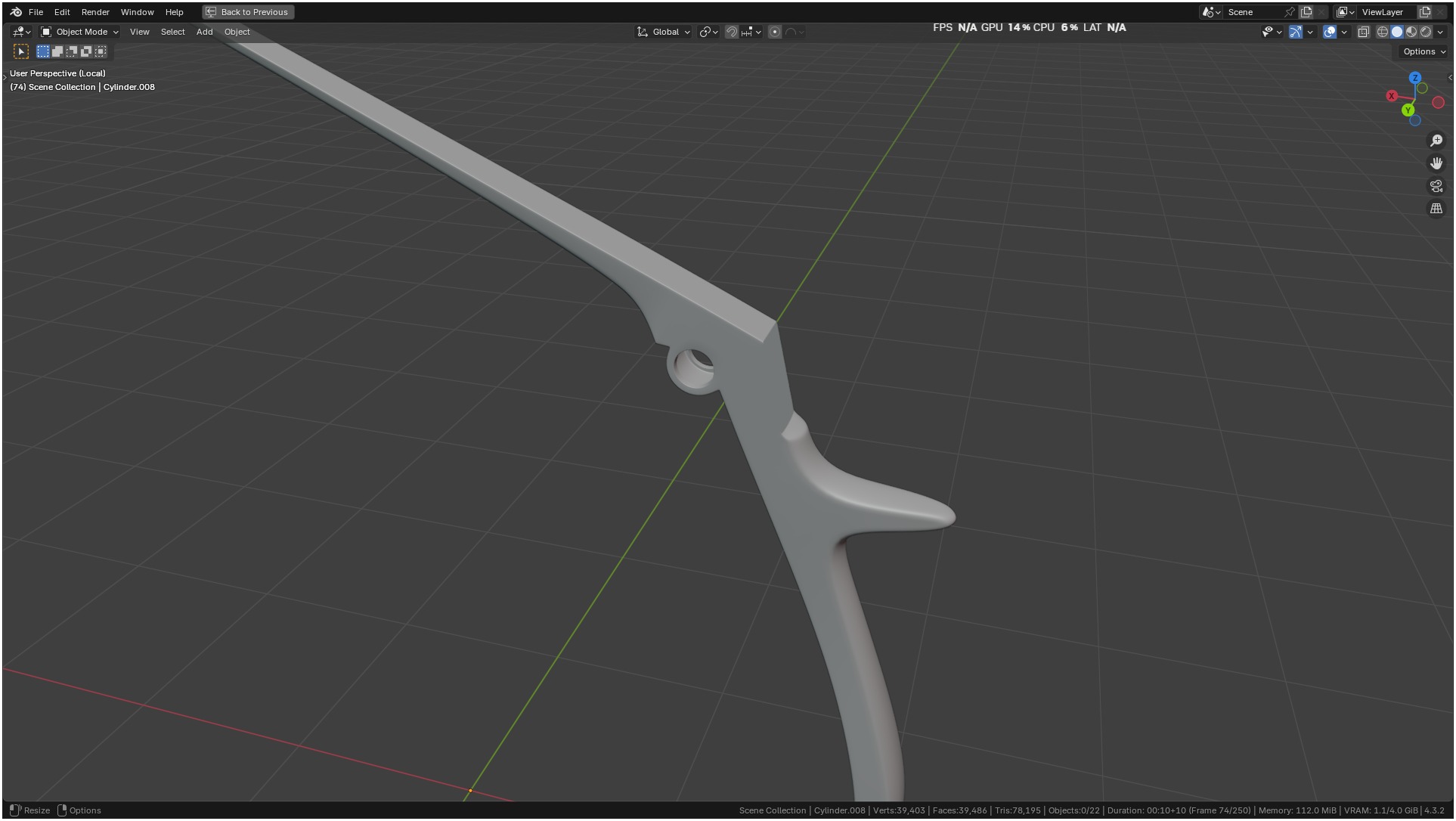Open the viewport Object menu
1456x821 pixels.
[x=237, y=32]
